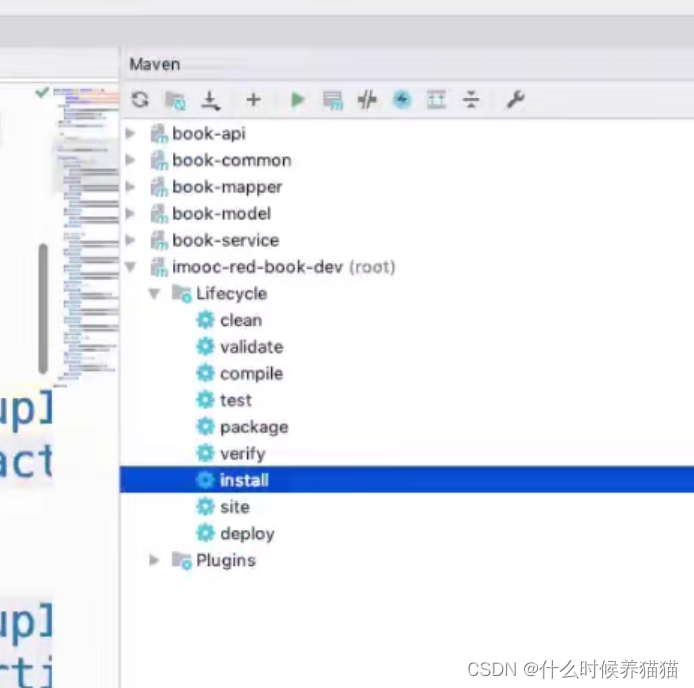694x688 pixels.
Task: Click the gear icon beside package
Action: (205, 426)
